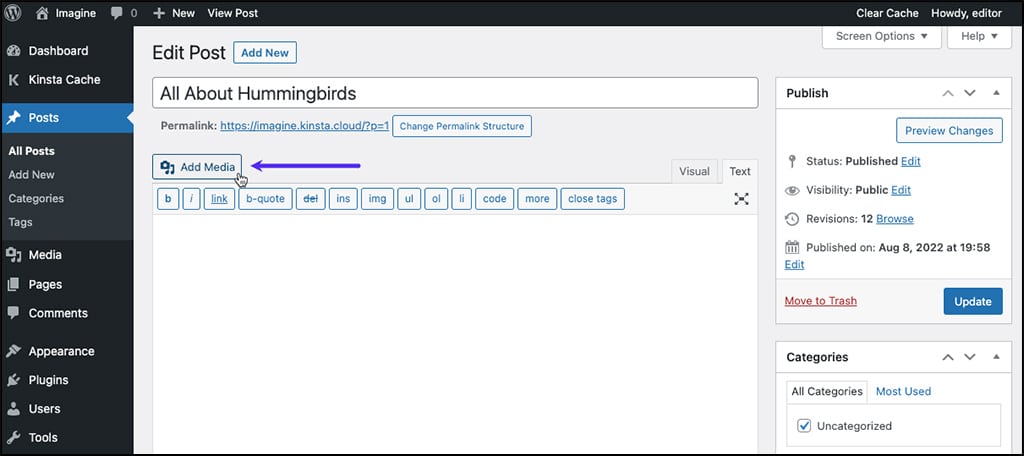Click the WordPress logo icon

13,13
